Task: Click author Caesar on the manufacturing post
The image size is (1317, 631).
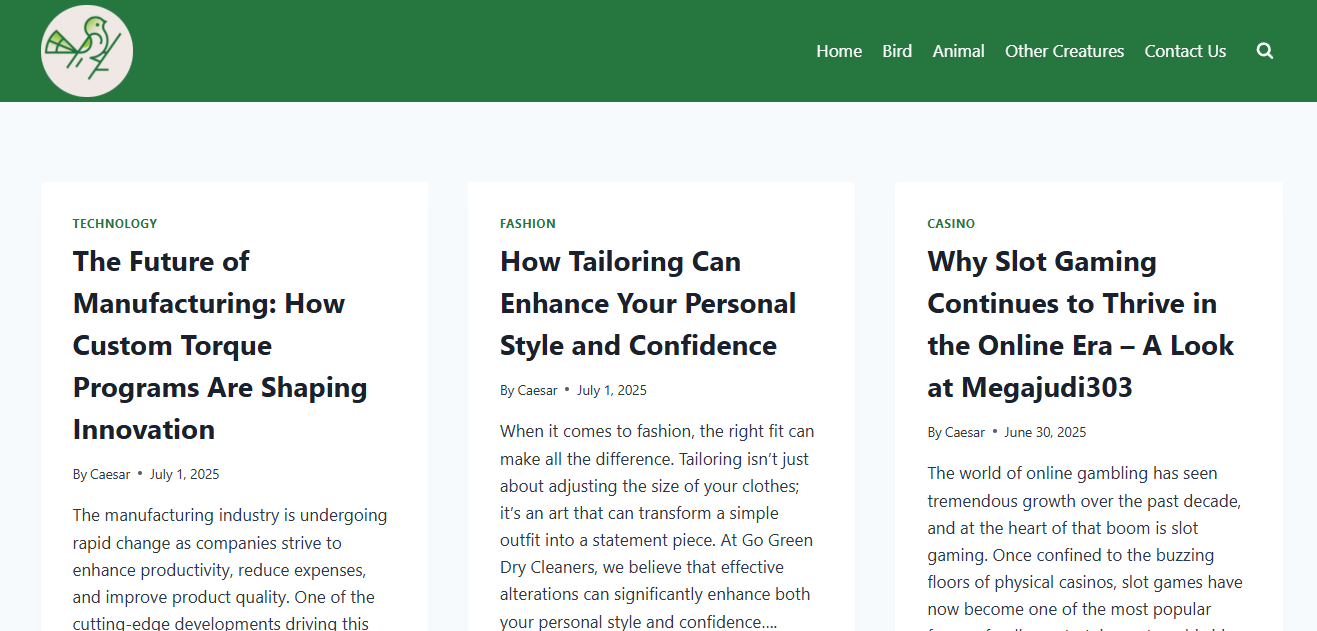Action: click(110, 475)
